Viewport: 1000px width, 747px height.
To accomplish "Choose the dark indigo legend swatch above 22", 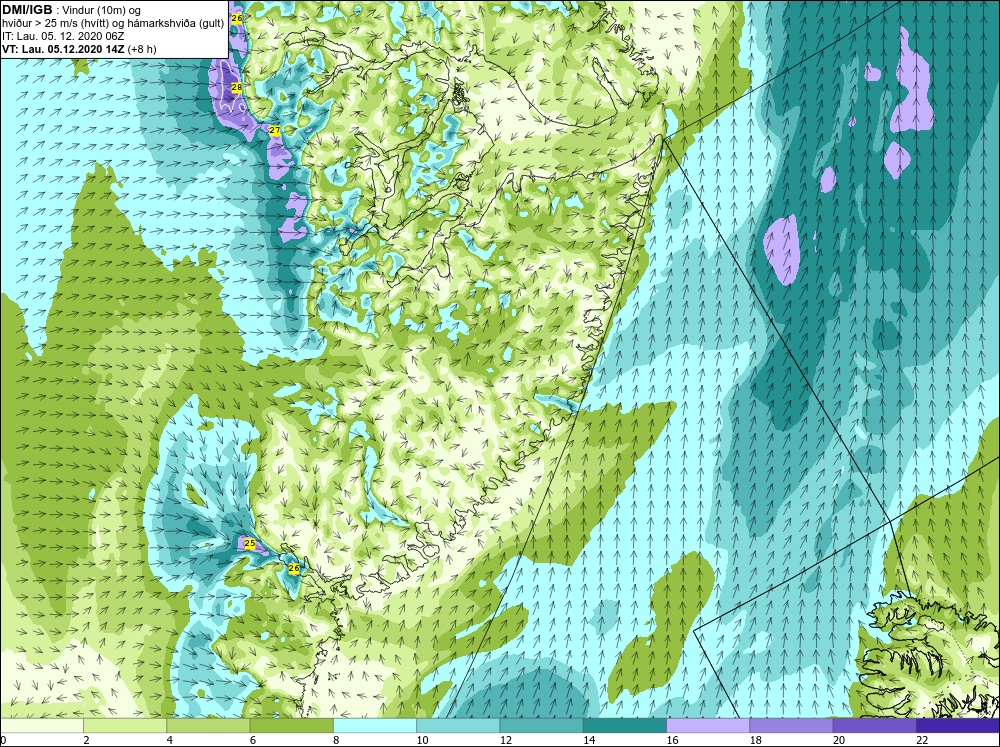I will pos(958,726).
